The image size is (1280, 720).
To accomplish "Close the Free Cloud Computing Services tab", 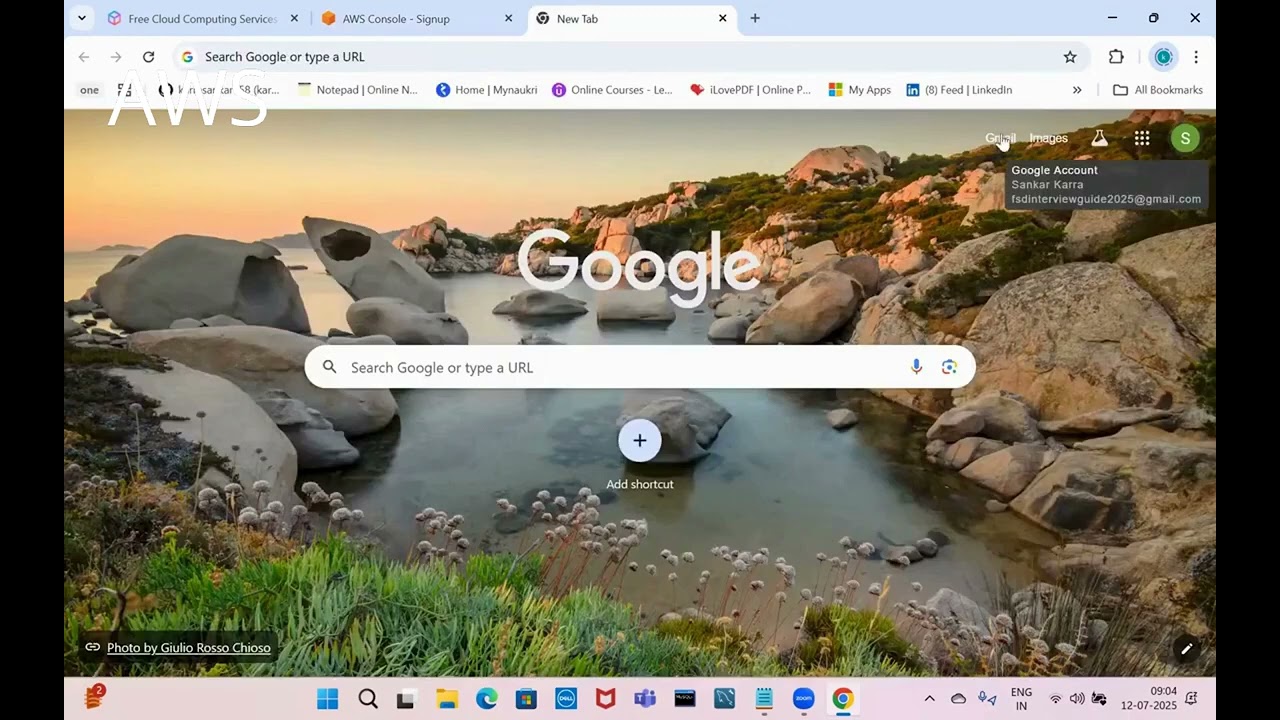I will click(x=294, y=18).
